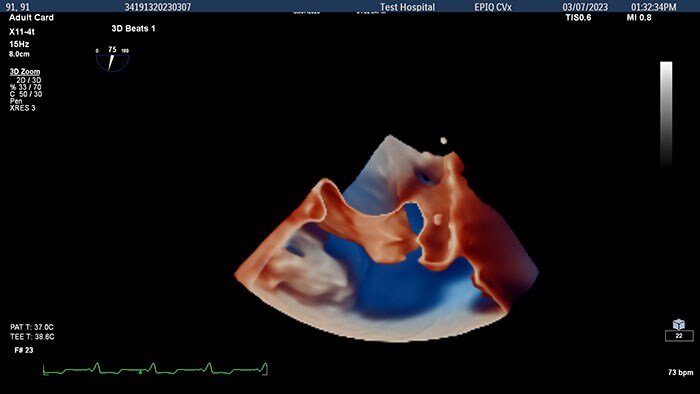Click the 'F# 23' frame number
The width and height of the screenshot is (700, 394).
(24, 350)
